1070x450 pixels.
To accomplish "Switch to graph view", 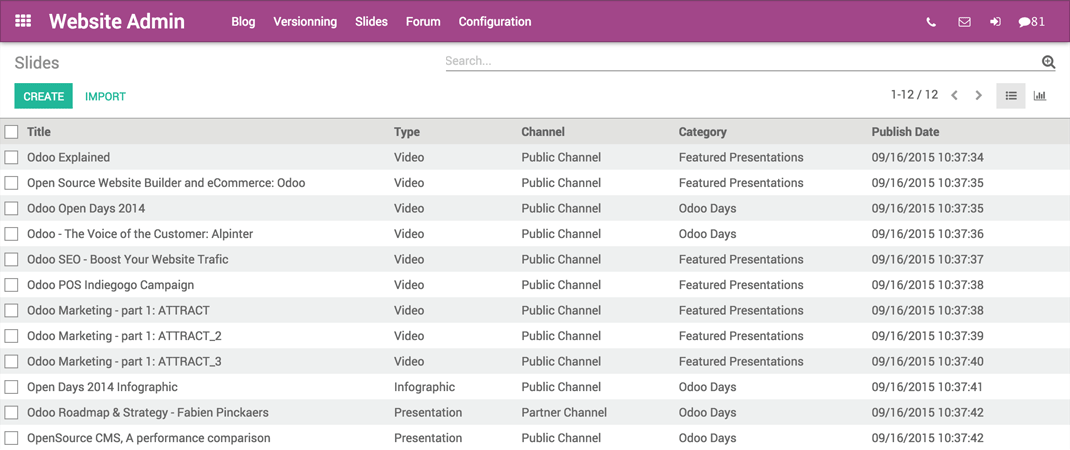I will (1039, 96).
